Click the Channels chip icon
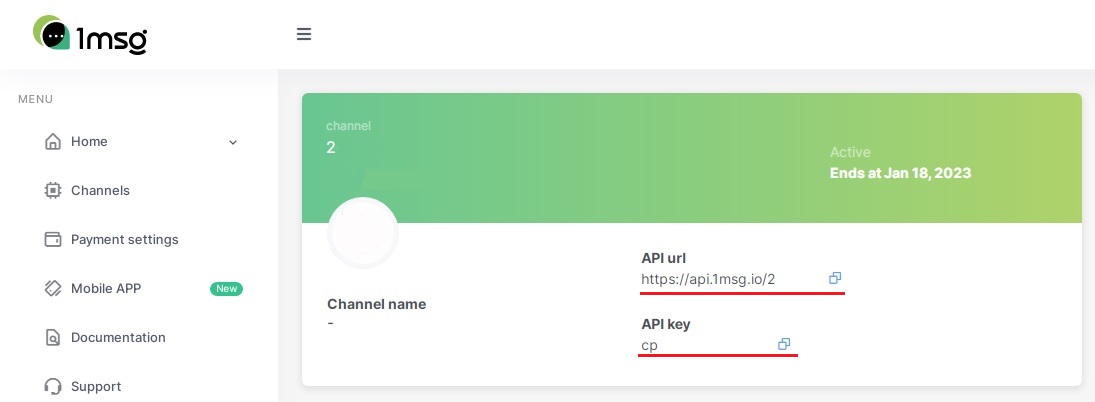1095x402 pixels. [53, 191]
